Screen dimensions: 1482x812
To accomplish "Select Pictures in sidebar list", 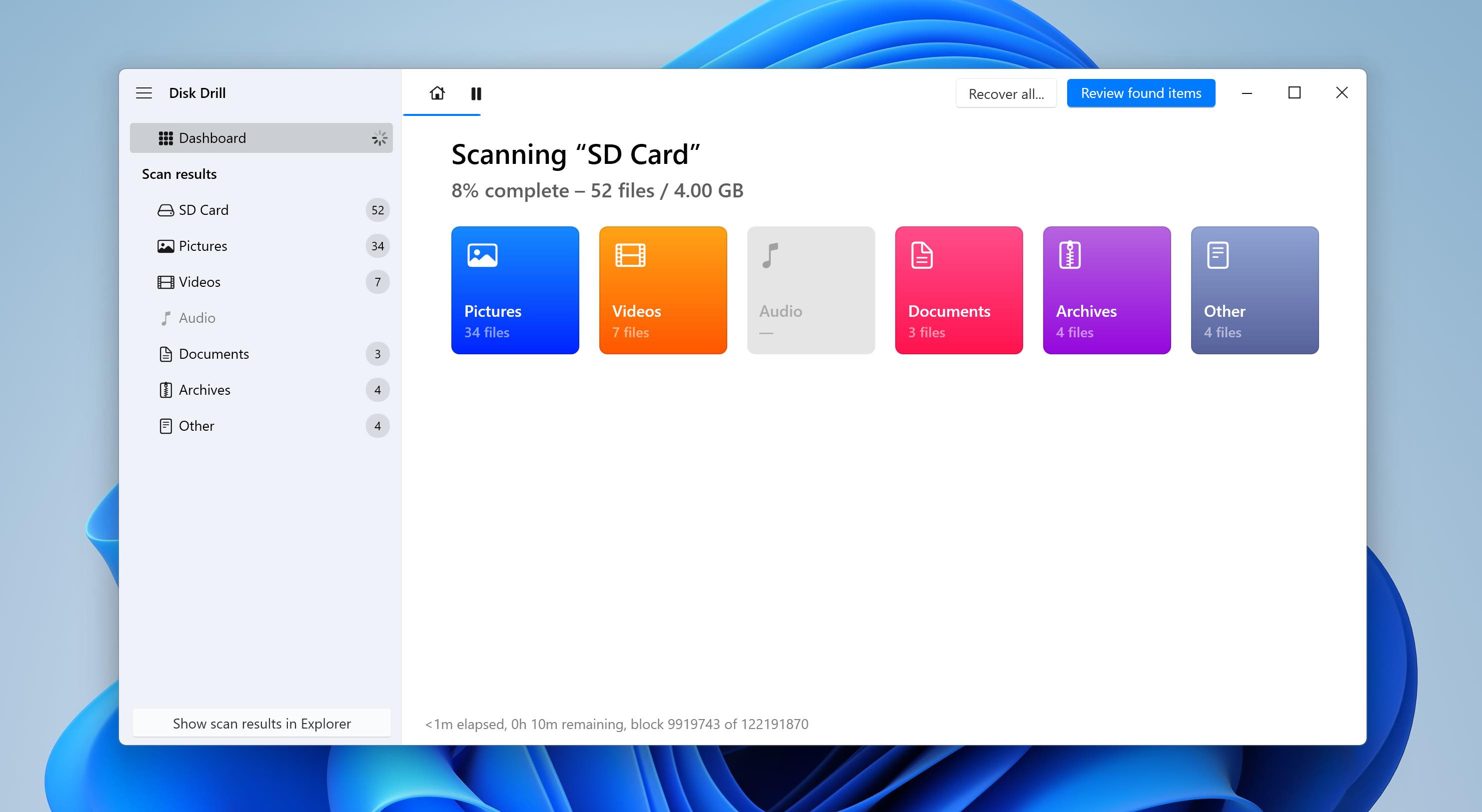I will click(261, 246).
